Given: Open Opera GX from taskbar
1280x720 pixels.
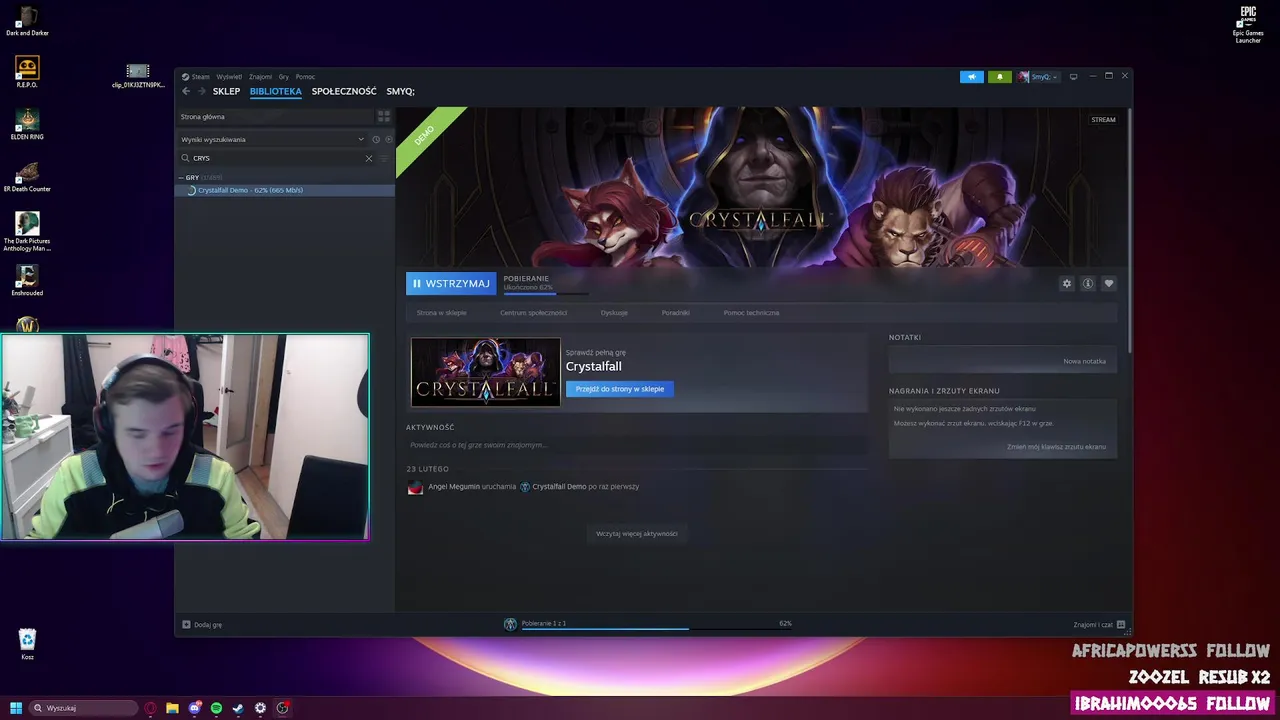Looking at the screenshot, I should pos(150,708).
